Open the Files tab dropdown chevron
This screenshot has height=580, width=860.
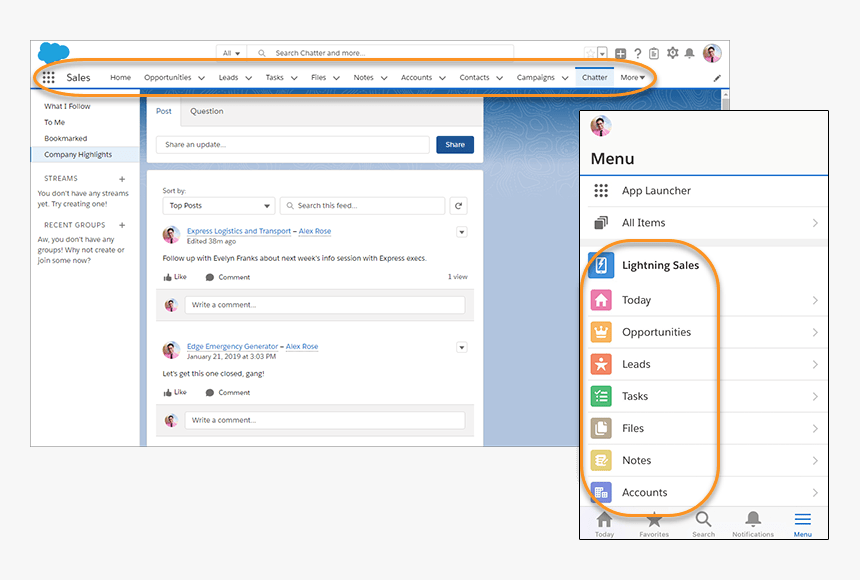336,78
